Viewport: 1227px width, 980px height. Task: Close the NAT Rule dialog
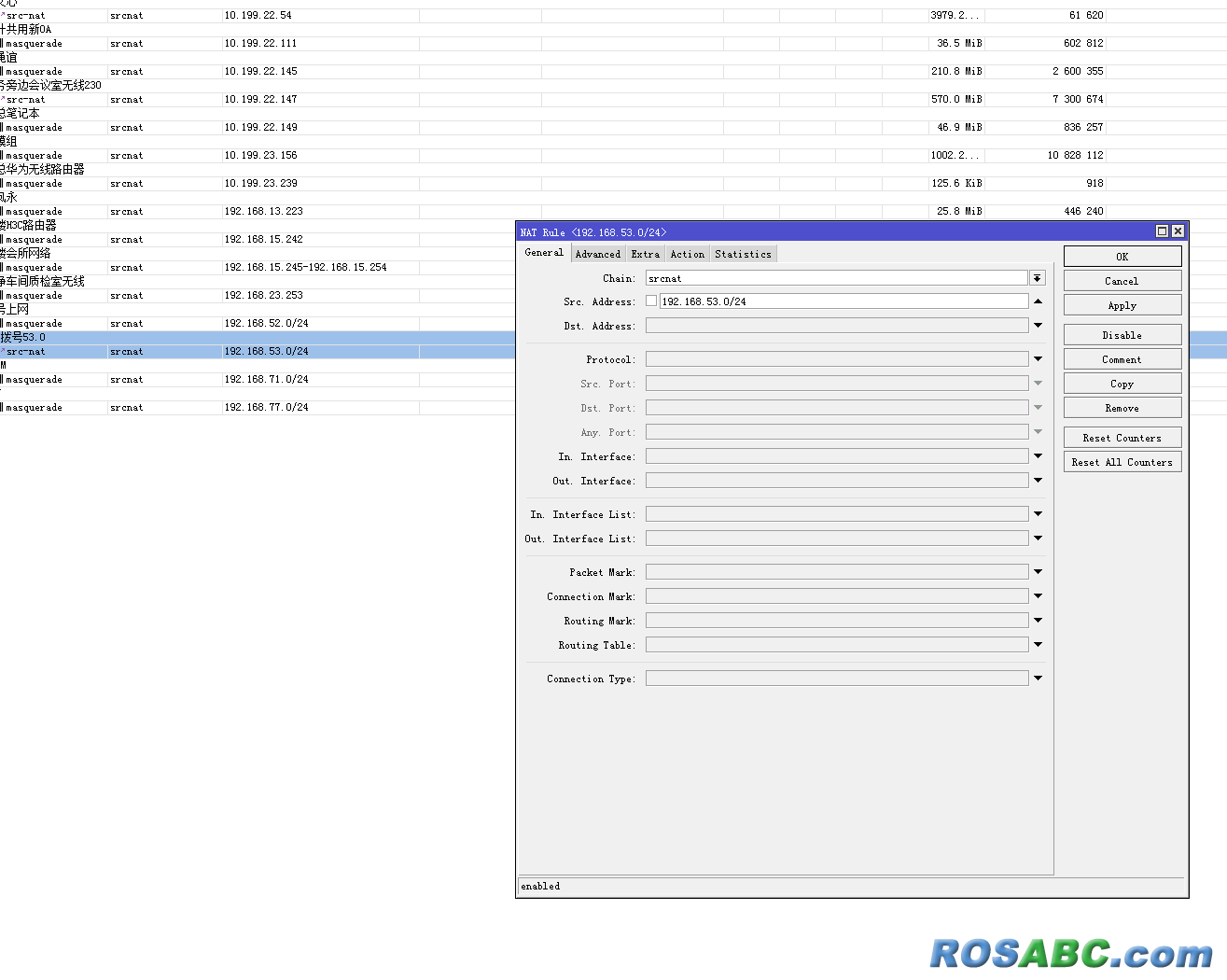pyautogui.click(x=1178, y=231)
